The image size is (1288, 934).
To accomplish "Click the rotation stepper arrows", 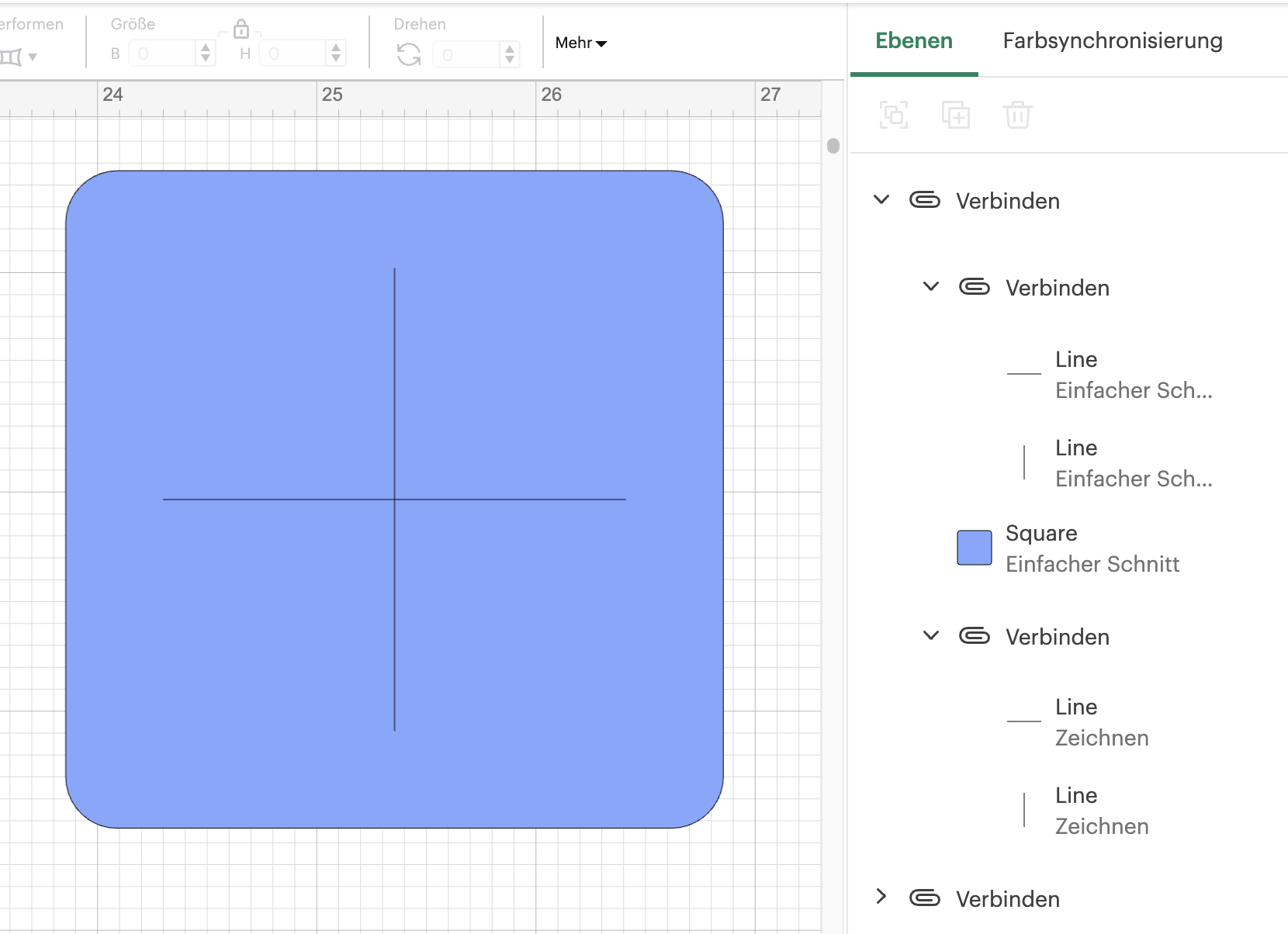I will click(x=510, y=54).
